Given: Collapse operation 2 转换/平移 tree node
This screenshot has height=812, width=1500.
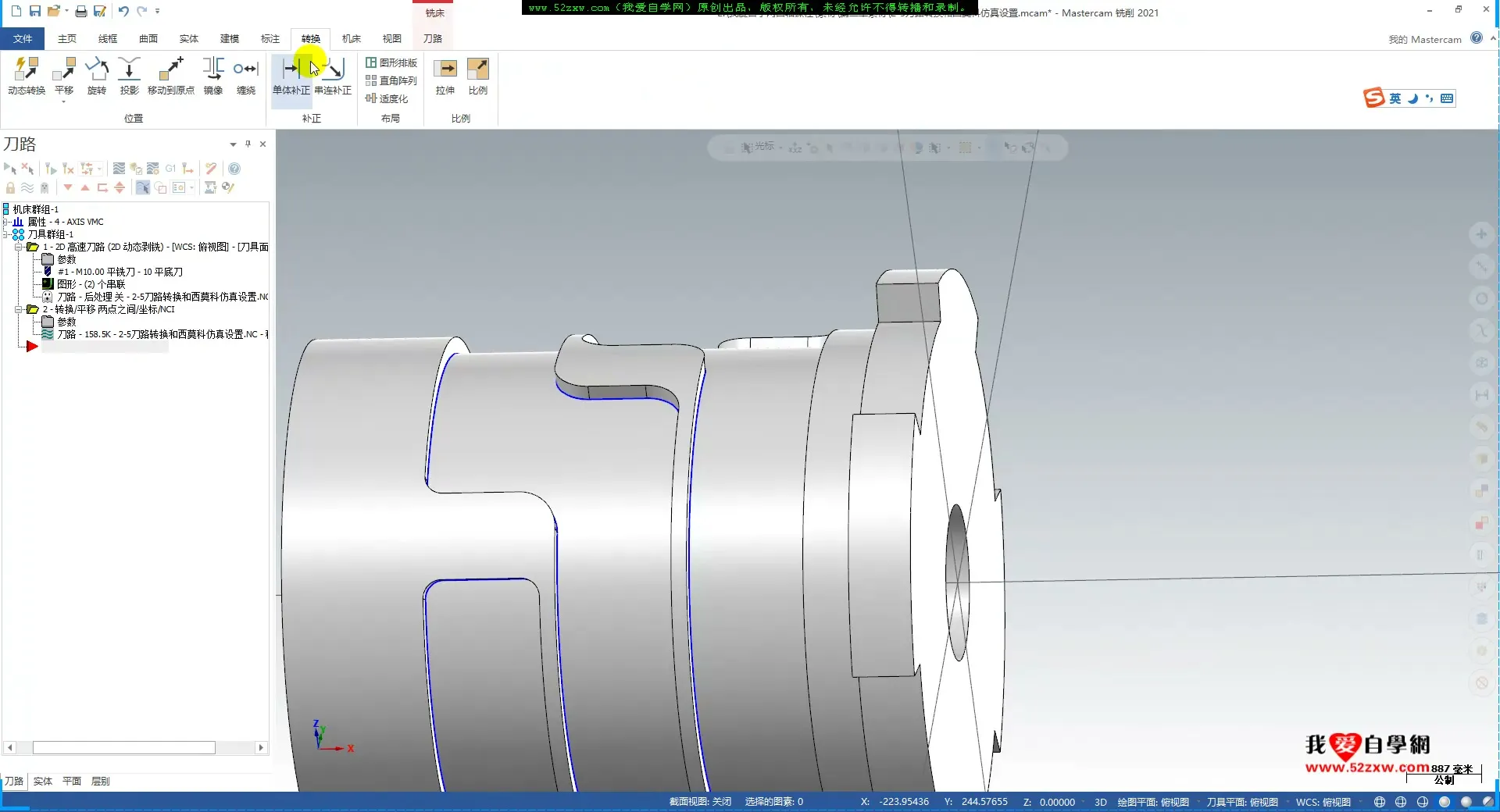Looking at the screenshot, I should coord(19,309).
